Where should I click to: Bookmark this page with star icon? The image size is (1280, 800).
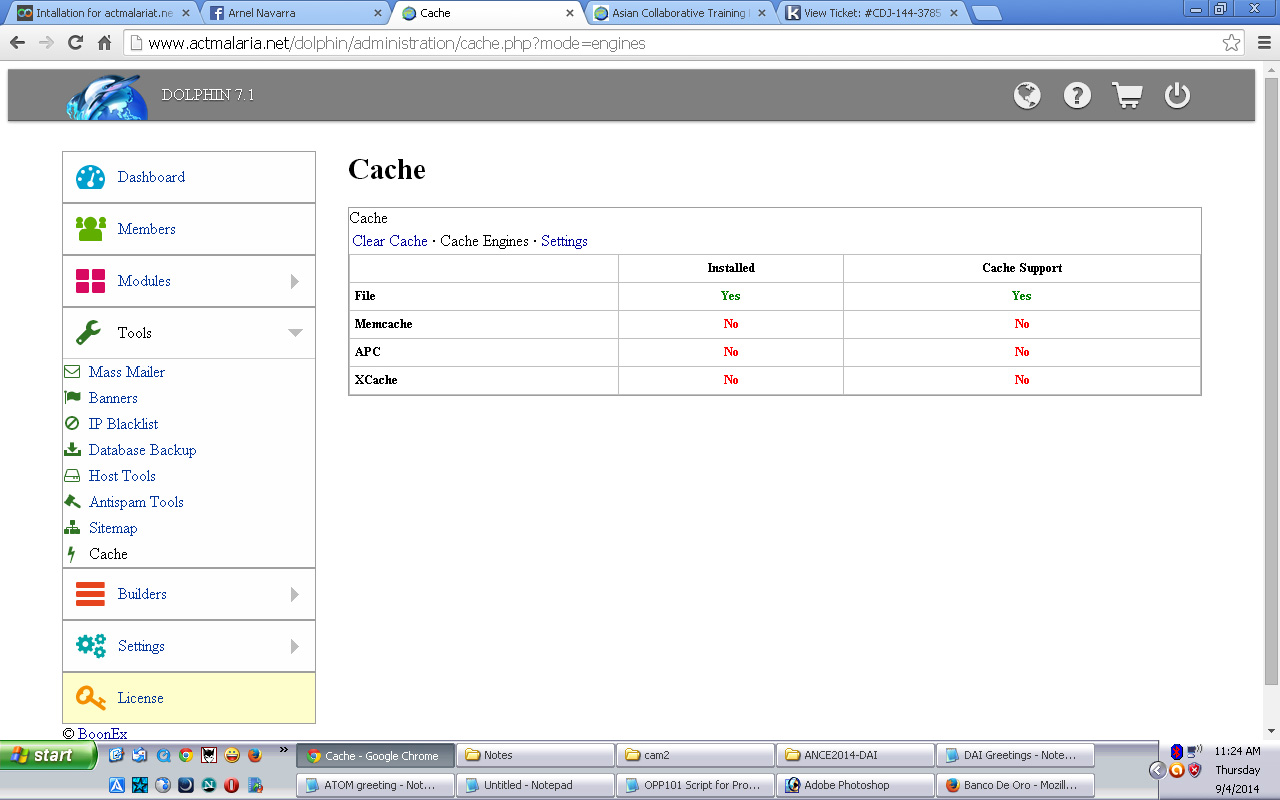click(1231, 43)
